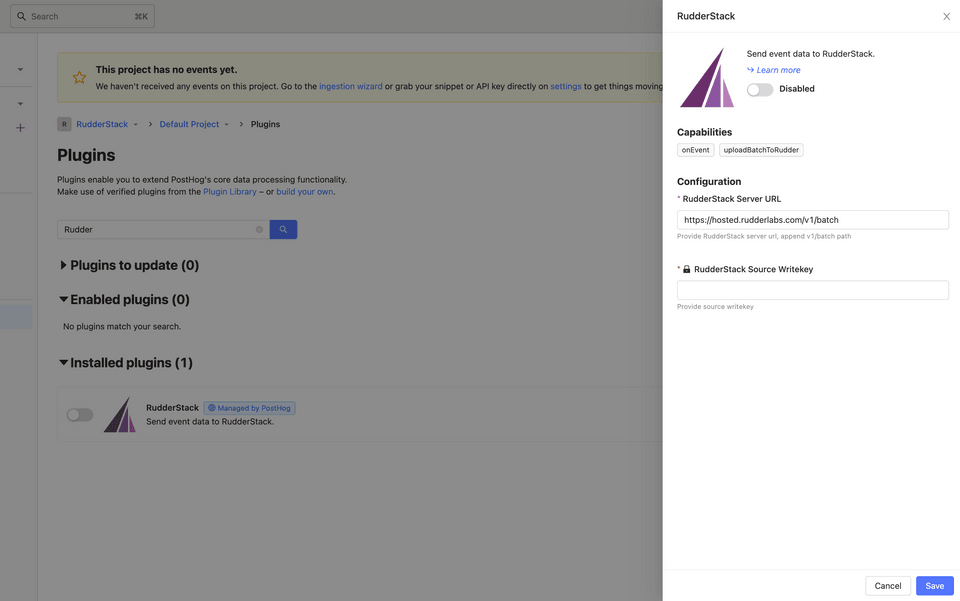Clear the Rudder search text
The height and width of the screenshot is (601, 960).
259,229
